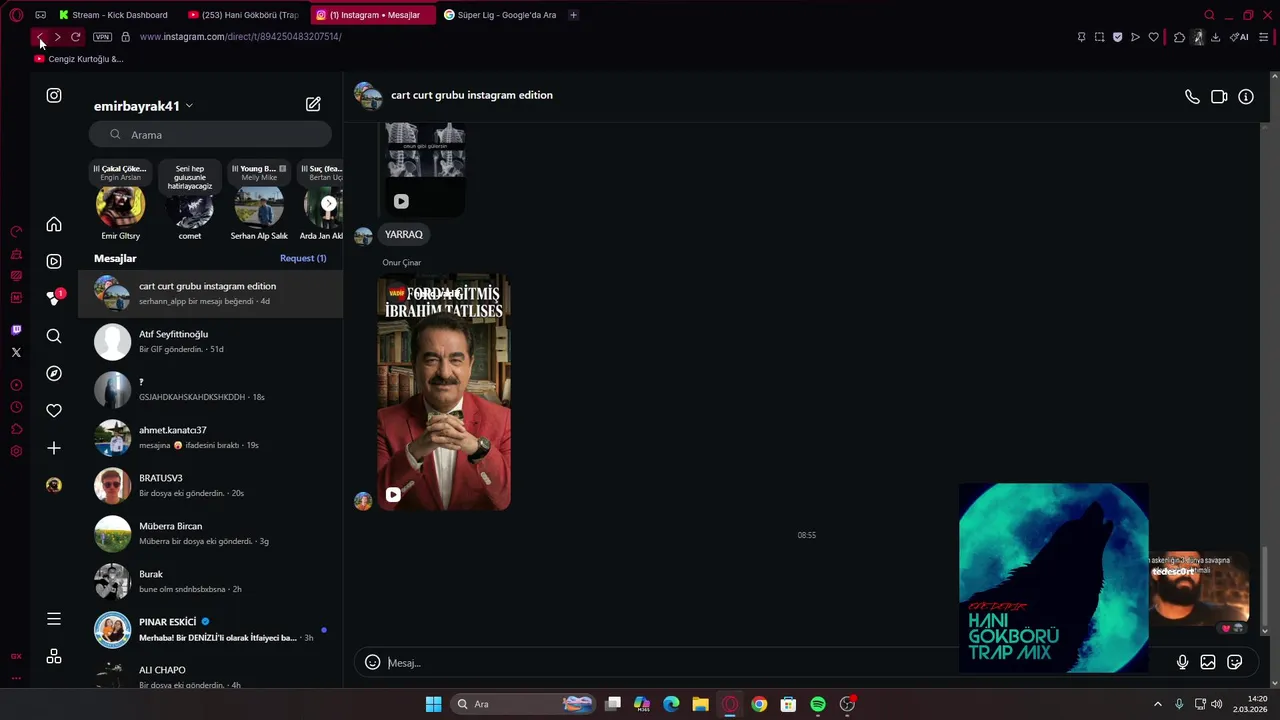Image resolution: width=1280 pixels, height=720 pixels.
Task: Go forward one page
Action: (57, 37)
